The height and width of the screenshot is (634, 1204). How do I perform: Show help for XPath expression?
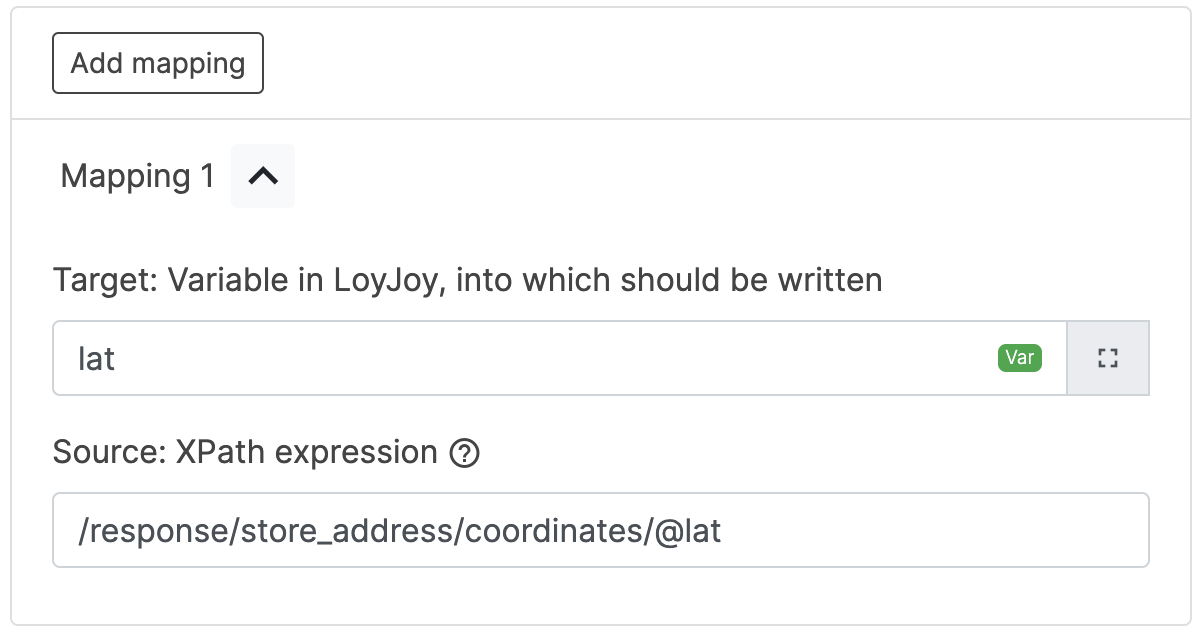(x=465, y=454)
